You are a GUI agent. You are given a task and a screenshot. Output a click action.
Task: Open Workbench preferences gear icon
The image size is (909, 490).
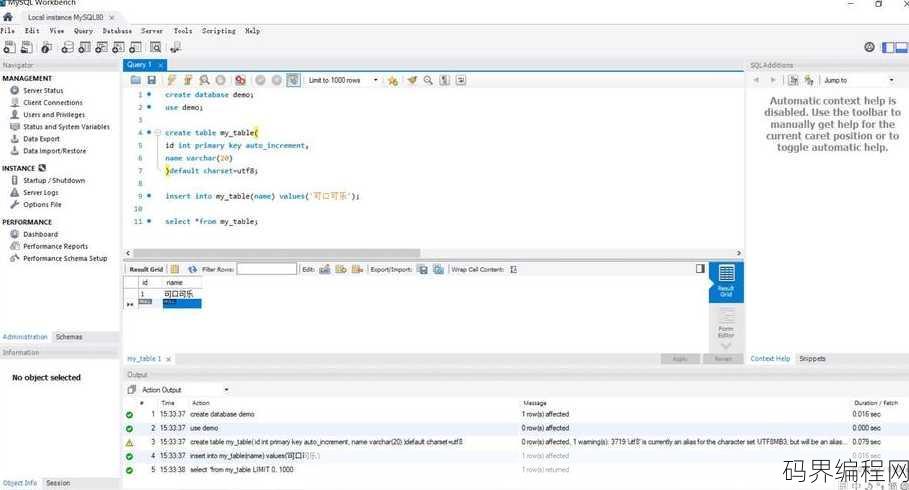pos(869,47)
